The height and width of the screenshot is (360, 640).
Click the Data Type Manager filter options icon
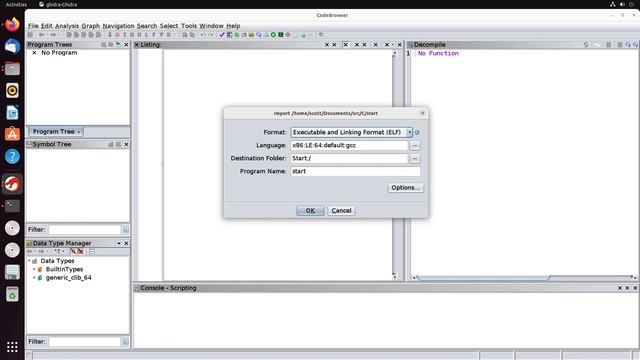(x=126, y=342)
